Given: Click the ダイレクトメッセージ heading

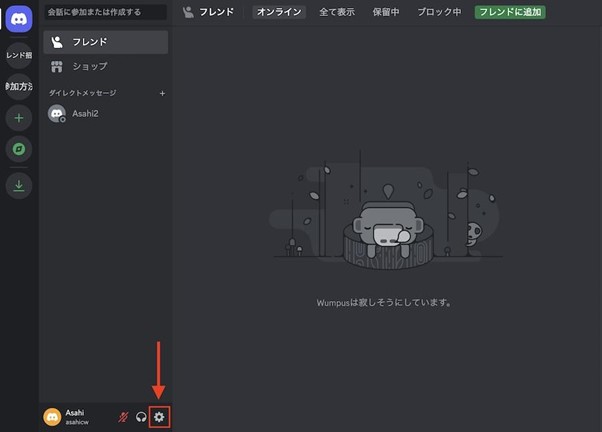Looking at the screenshot, I should pyautogui.click(x=83, y=93).
